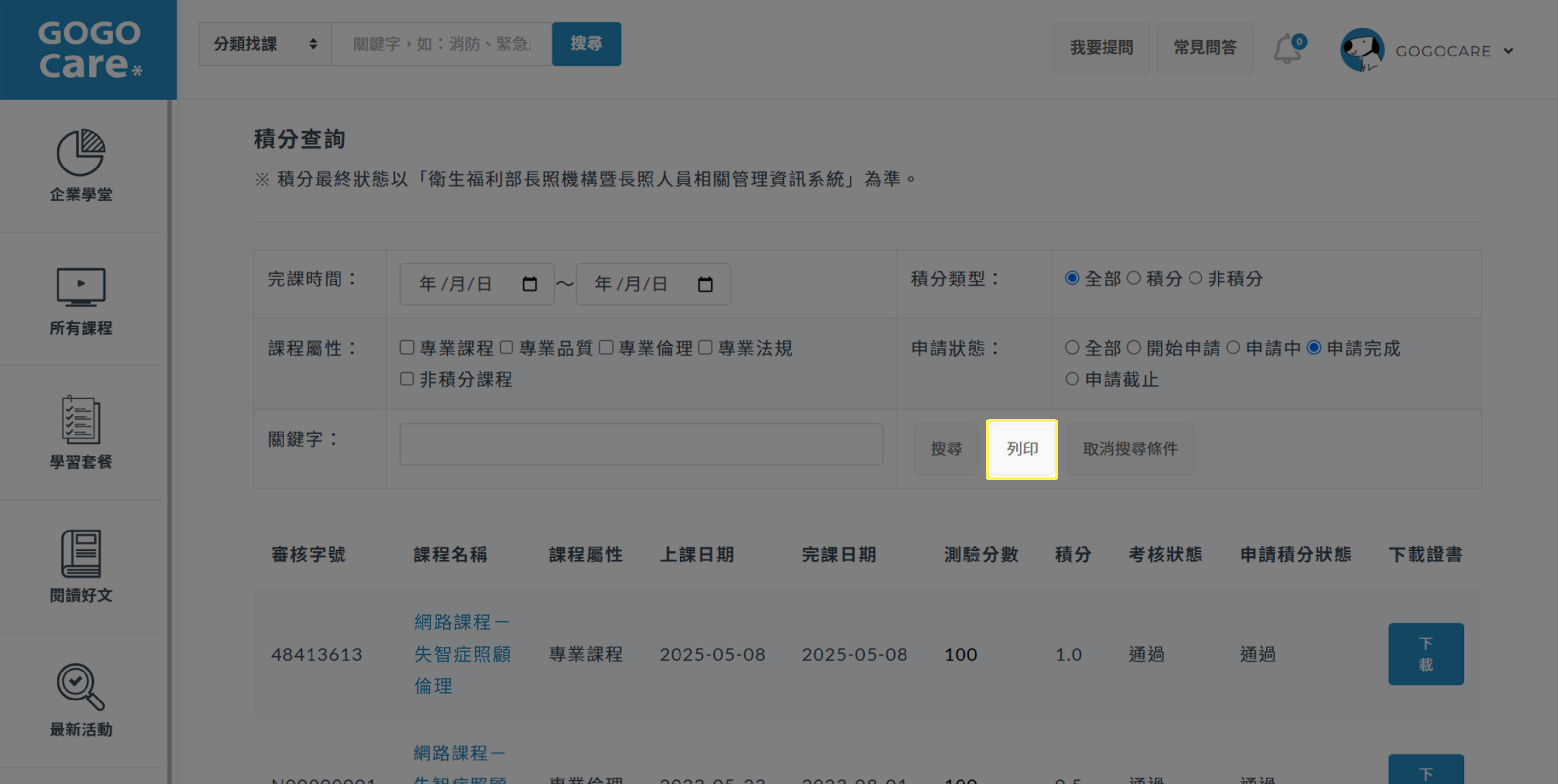
Task: Click the 申請積分狀態 column header
Action: coord(1295,554)
